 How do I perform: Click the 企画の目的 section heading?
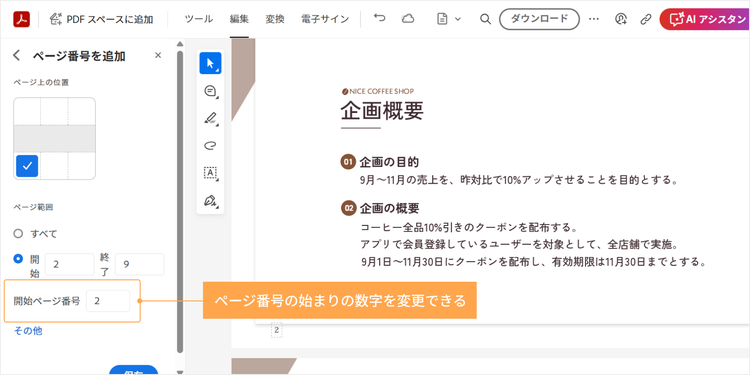point(389,162)
